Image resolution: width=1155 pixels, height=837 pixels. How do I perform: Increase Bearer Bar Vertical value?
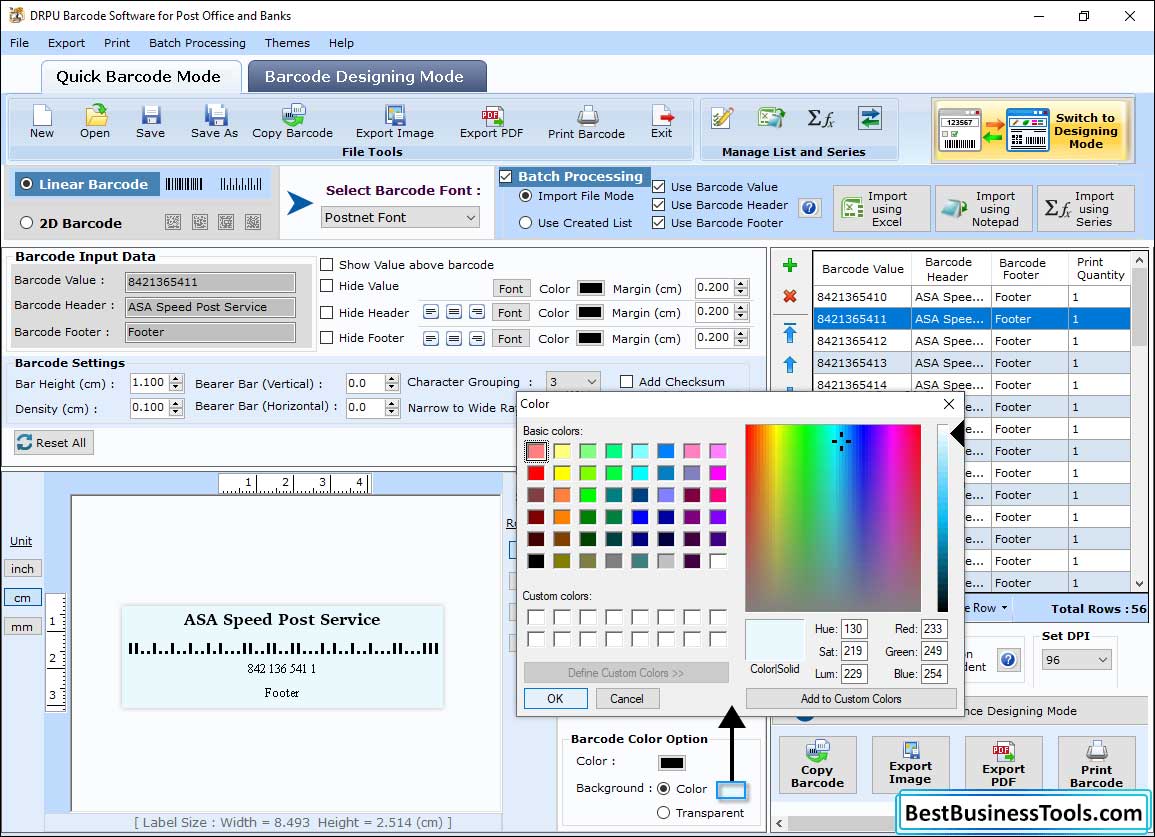coord(392,379)
